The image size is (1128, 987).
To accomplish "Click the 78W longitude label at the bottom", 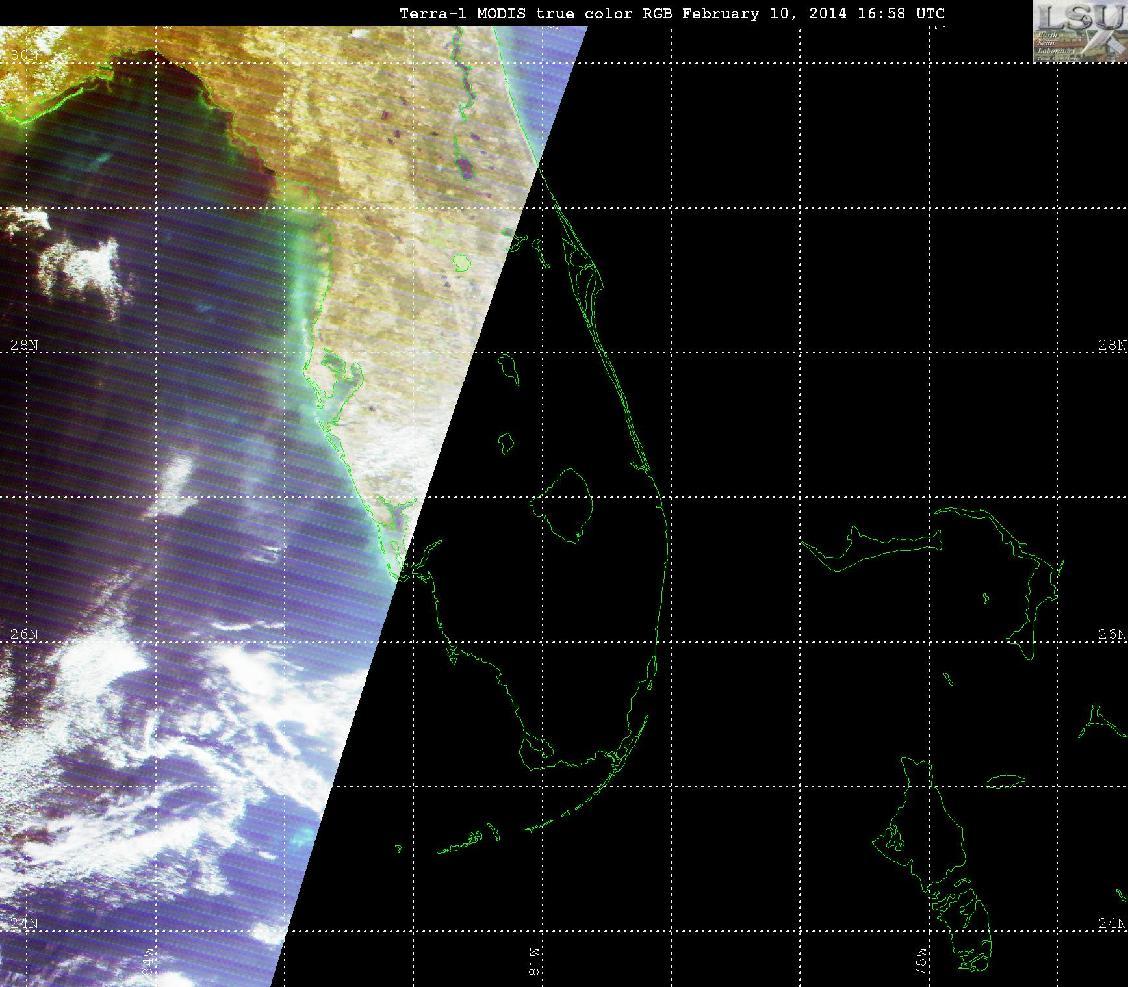I will click(922, 961).
